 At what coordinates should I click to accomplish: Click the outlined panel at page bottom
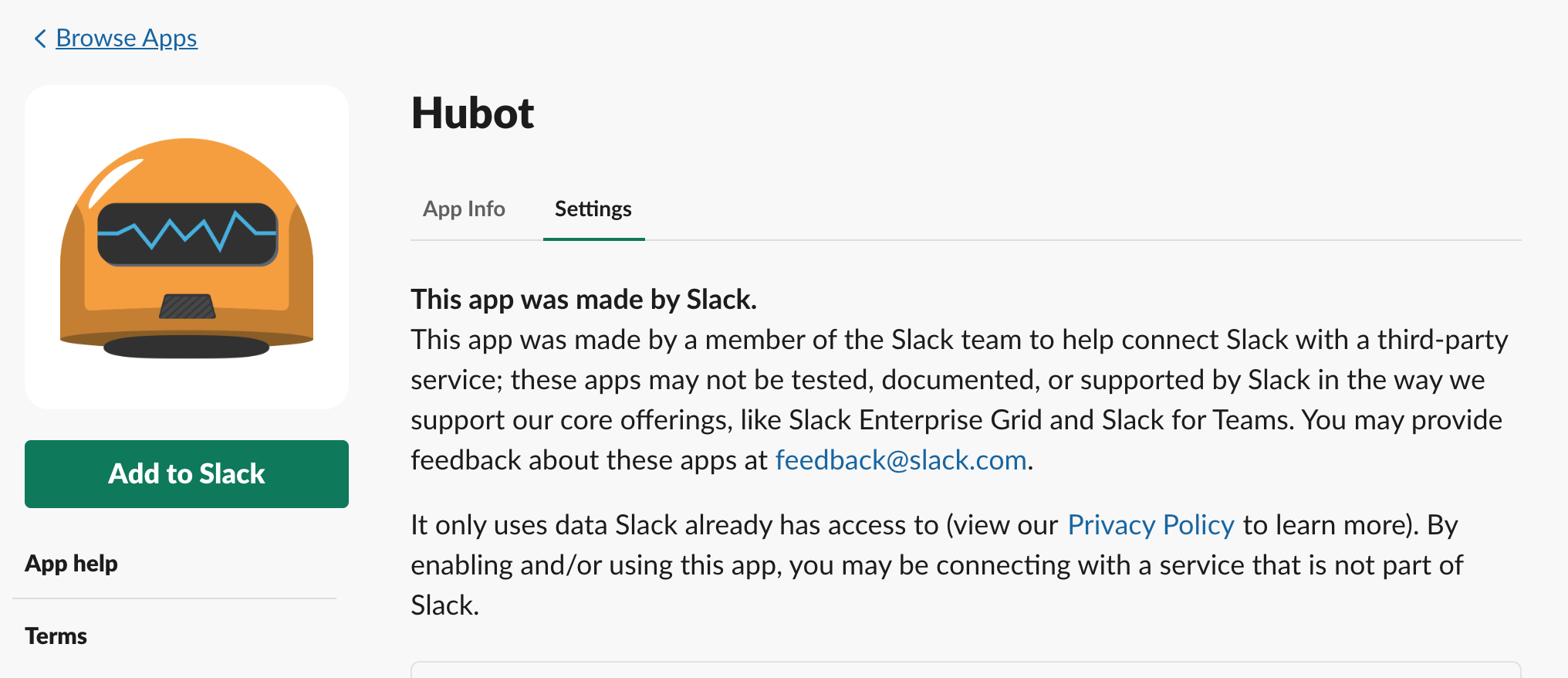pos(965,670)
